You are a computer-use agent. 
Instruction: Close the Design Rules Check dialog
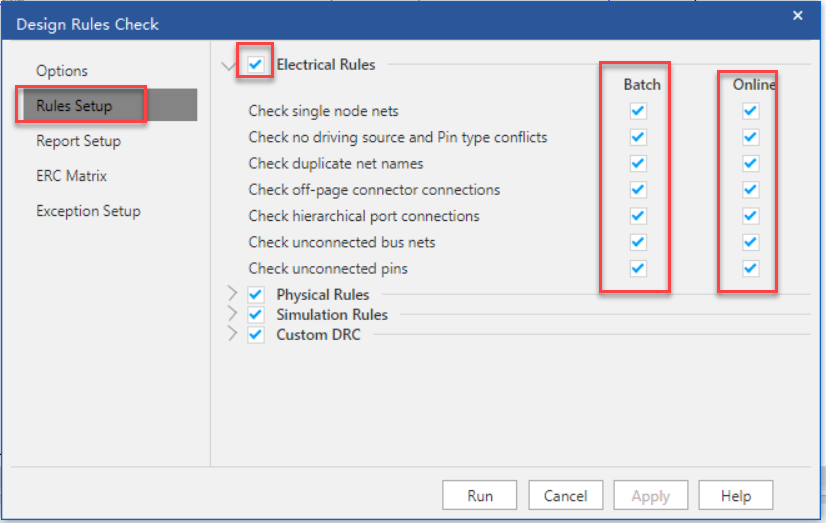[x=797, y=15]
